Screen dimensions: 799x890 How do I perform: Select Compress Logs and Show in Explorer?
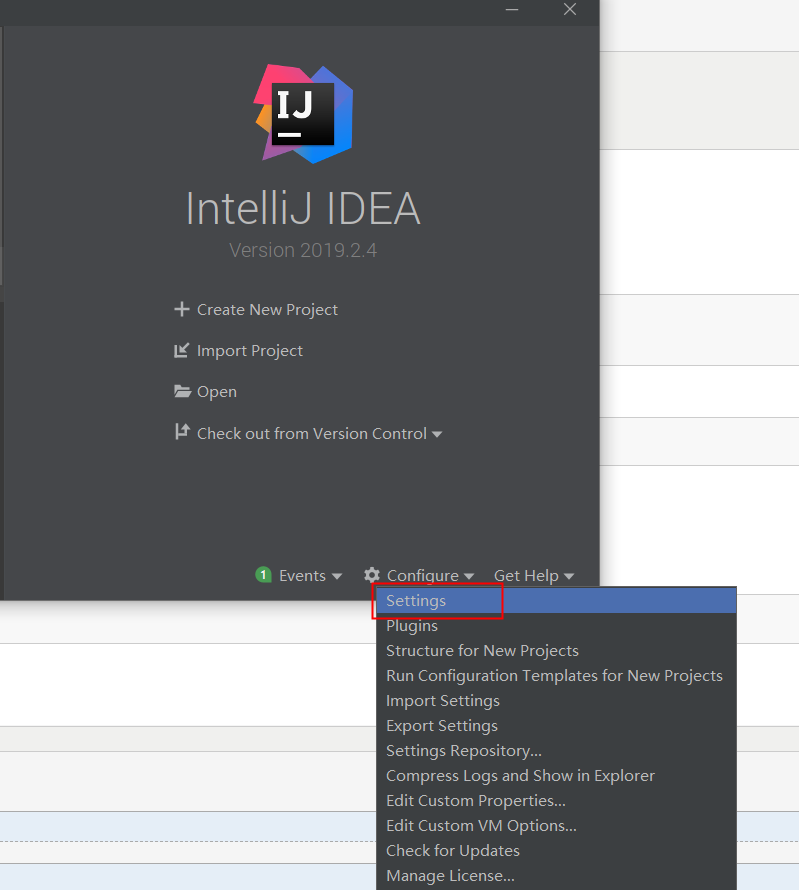pos(556,775)
